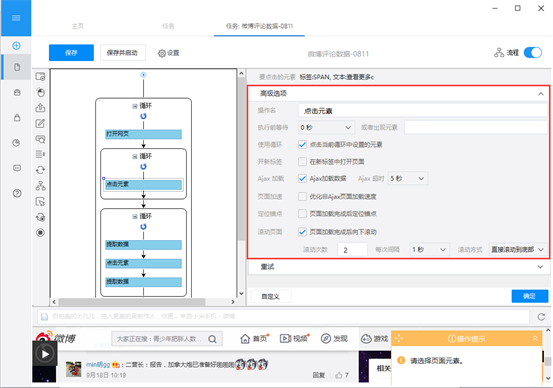Select the dropdown list switch tool

point(41,154)
